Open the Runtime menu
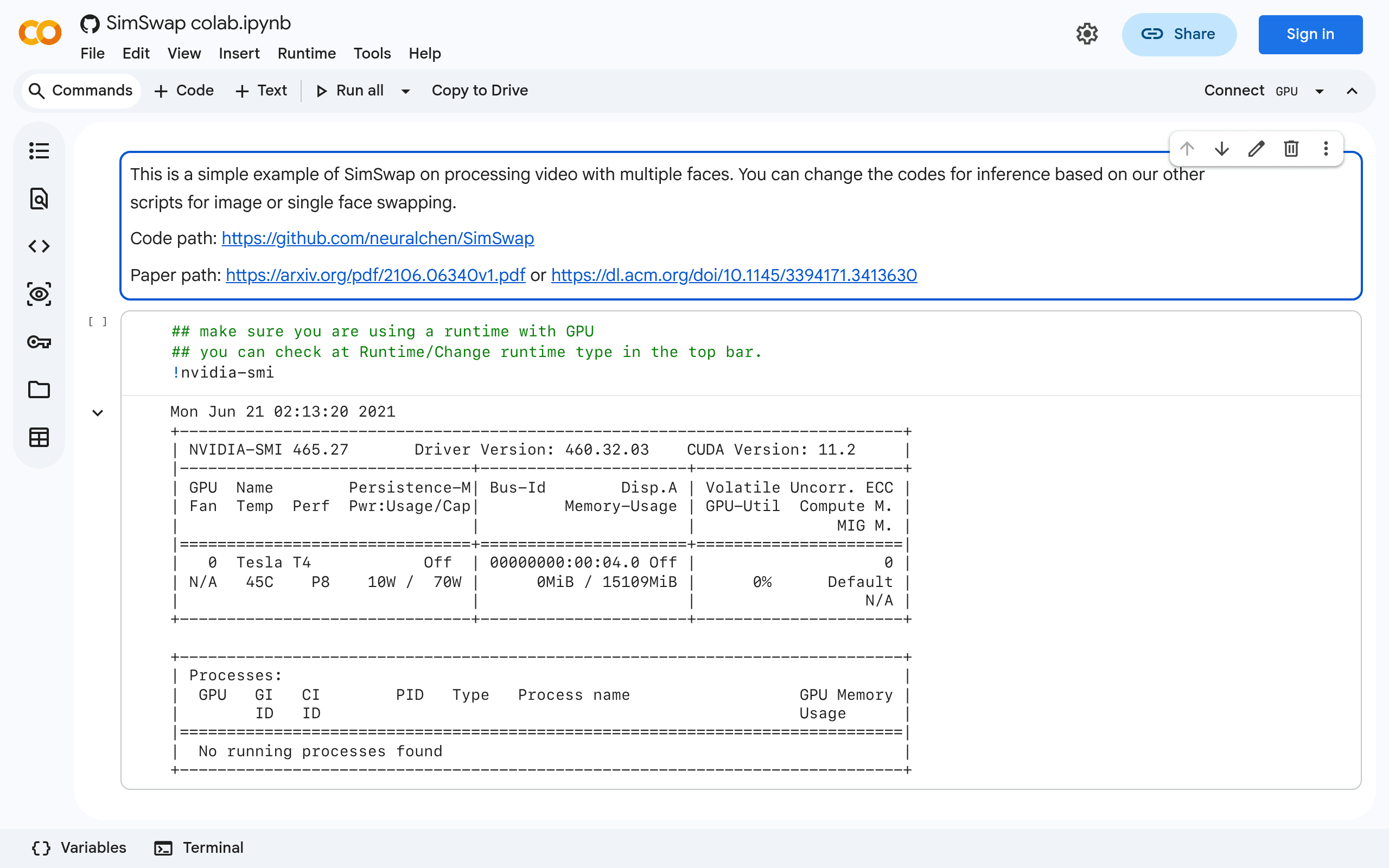The image size is (1389, 868). [x=307, y=53]
